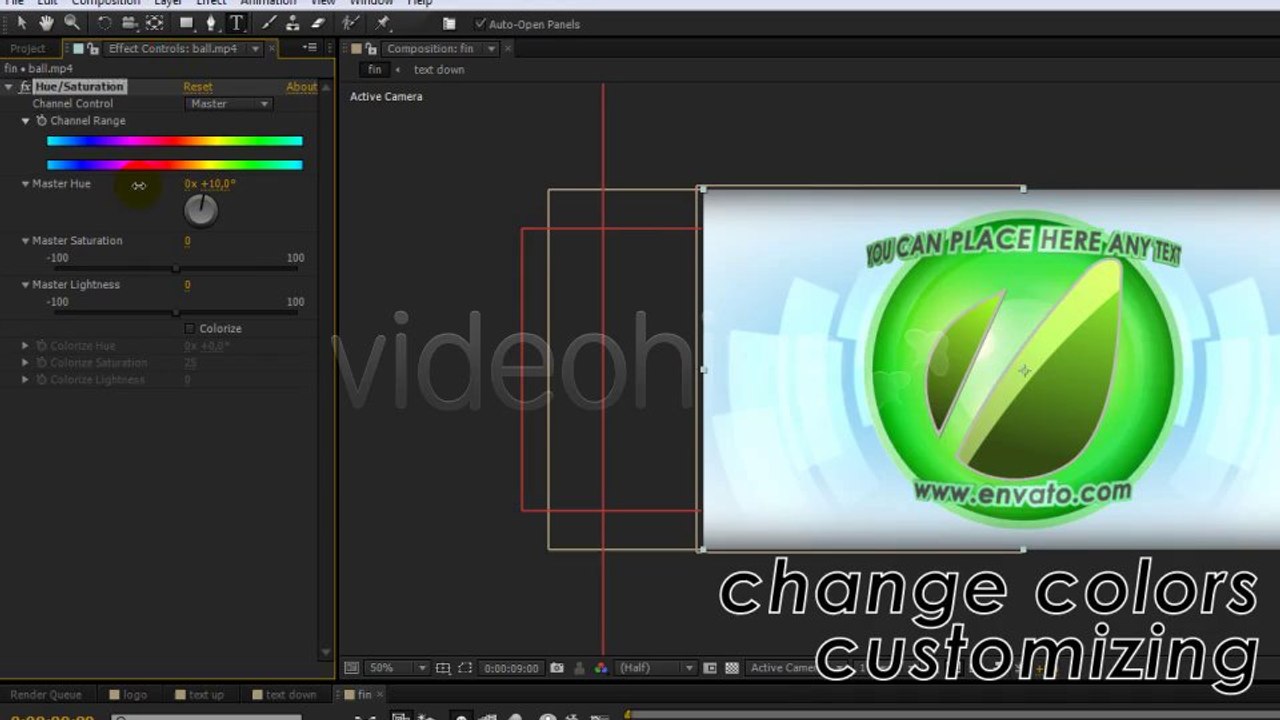Click Always Preview This View icon
1280x720 pixels.
coord(352,668)
